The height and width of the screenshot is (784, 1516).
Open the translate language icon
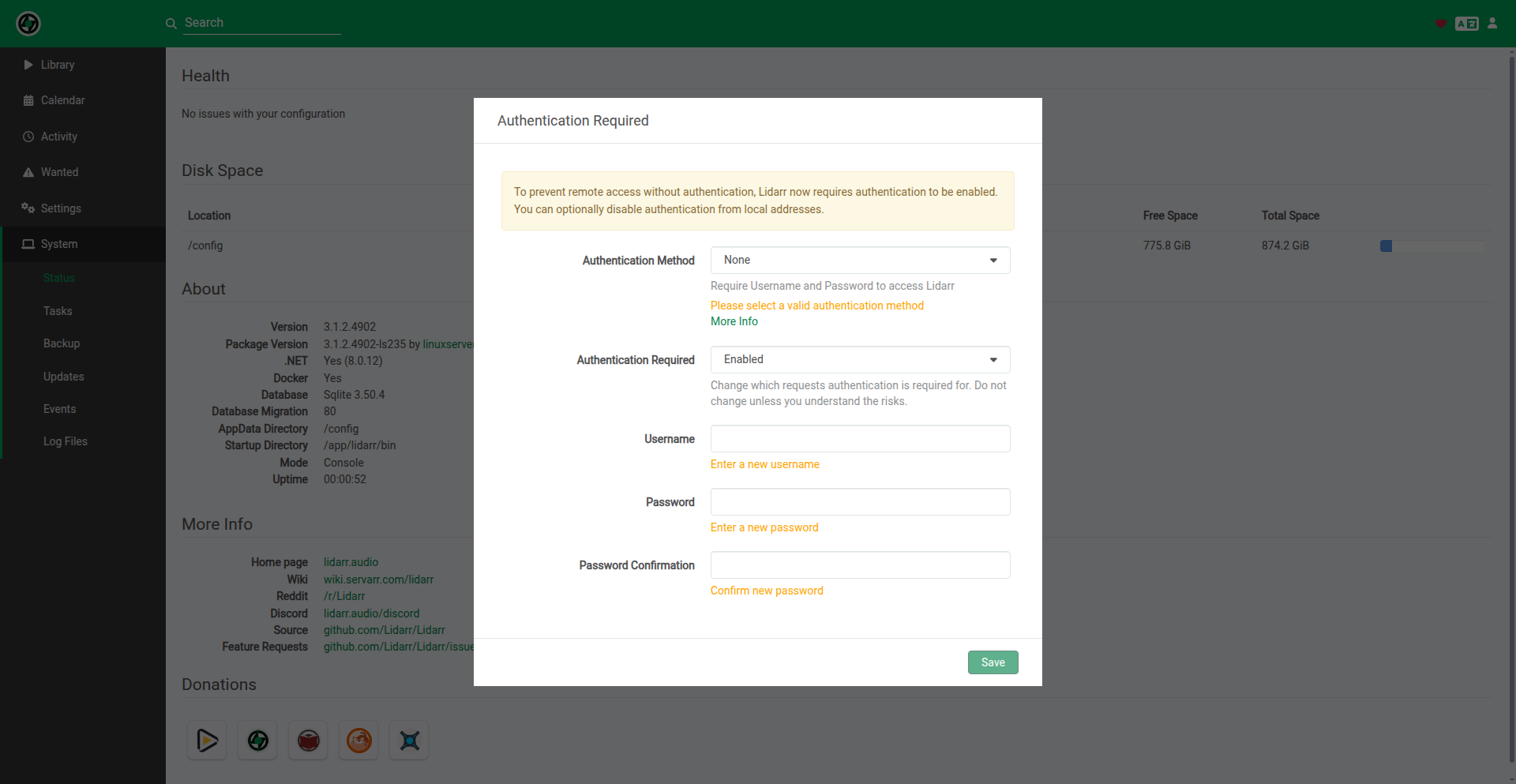click(x=1466, y=24)
